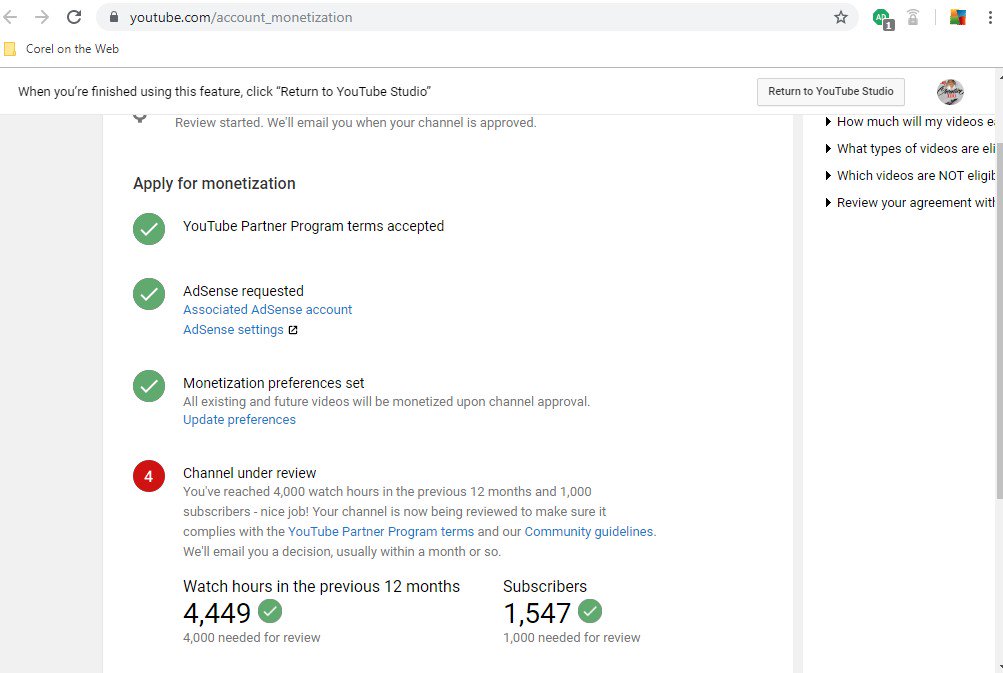The height and width of the screenshot is (673, 1003).
Task: Expand 'What types of videos are eligible' question
Action: click(x=910, y=148)
